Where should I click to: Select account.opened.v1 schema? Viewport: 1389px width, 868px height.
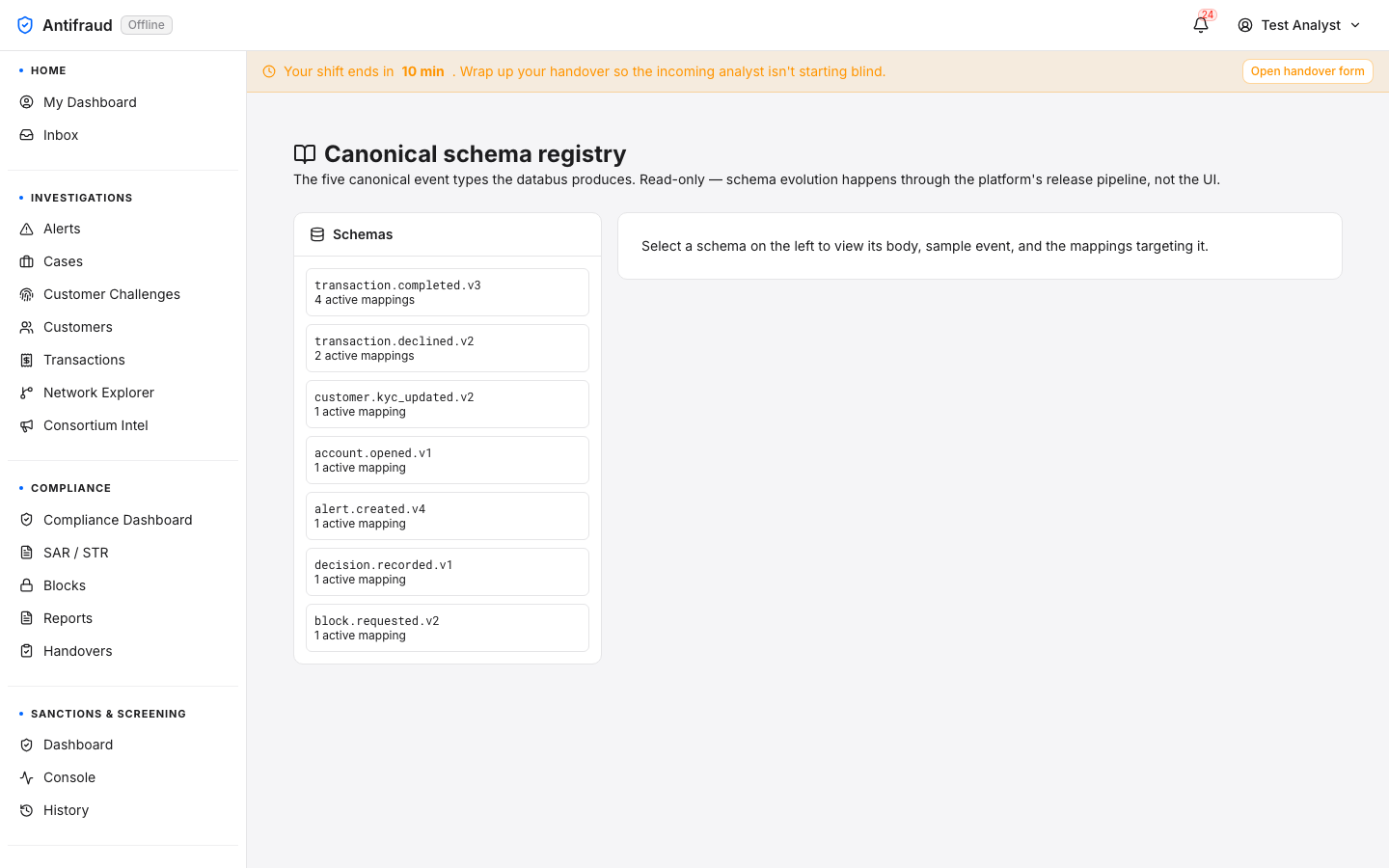(x=448, y=460)
